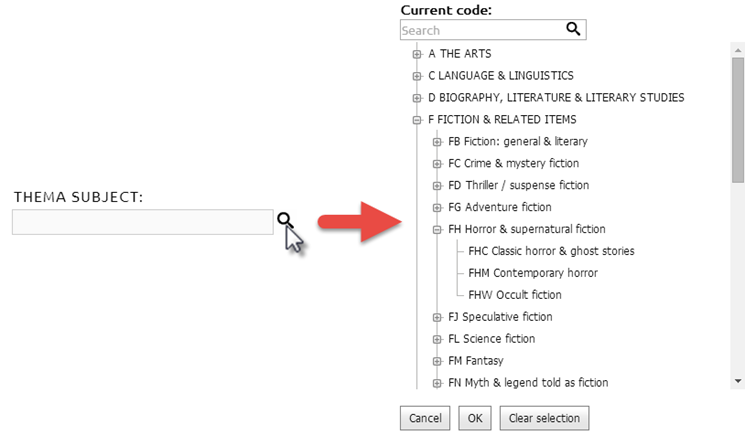Focus the Thema Subject input field
This screenshot has height=435, width=745.
tap(143, 222)
